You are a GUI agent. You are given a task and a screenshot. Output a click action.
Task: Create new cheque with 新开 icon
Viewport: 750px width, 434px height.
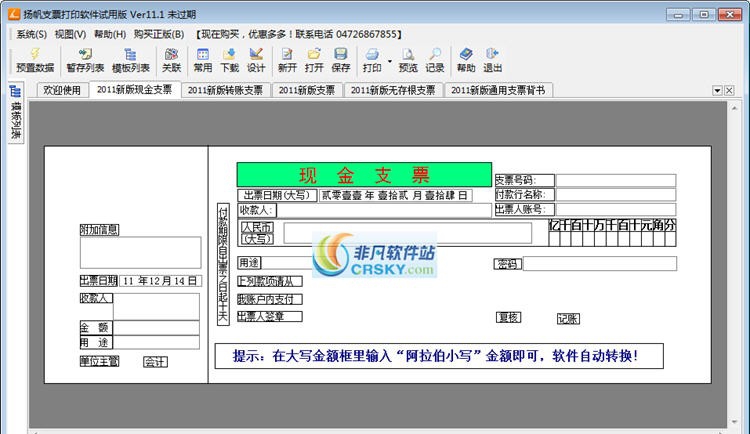(287, 54)
